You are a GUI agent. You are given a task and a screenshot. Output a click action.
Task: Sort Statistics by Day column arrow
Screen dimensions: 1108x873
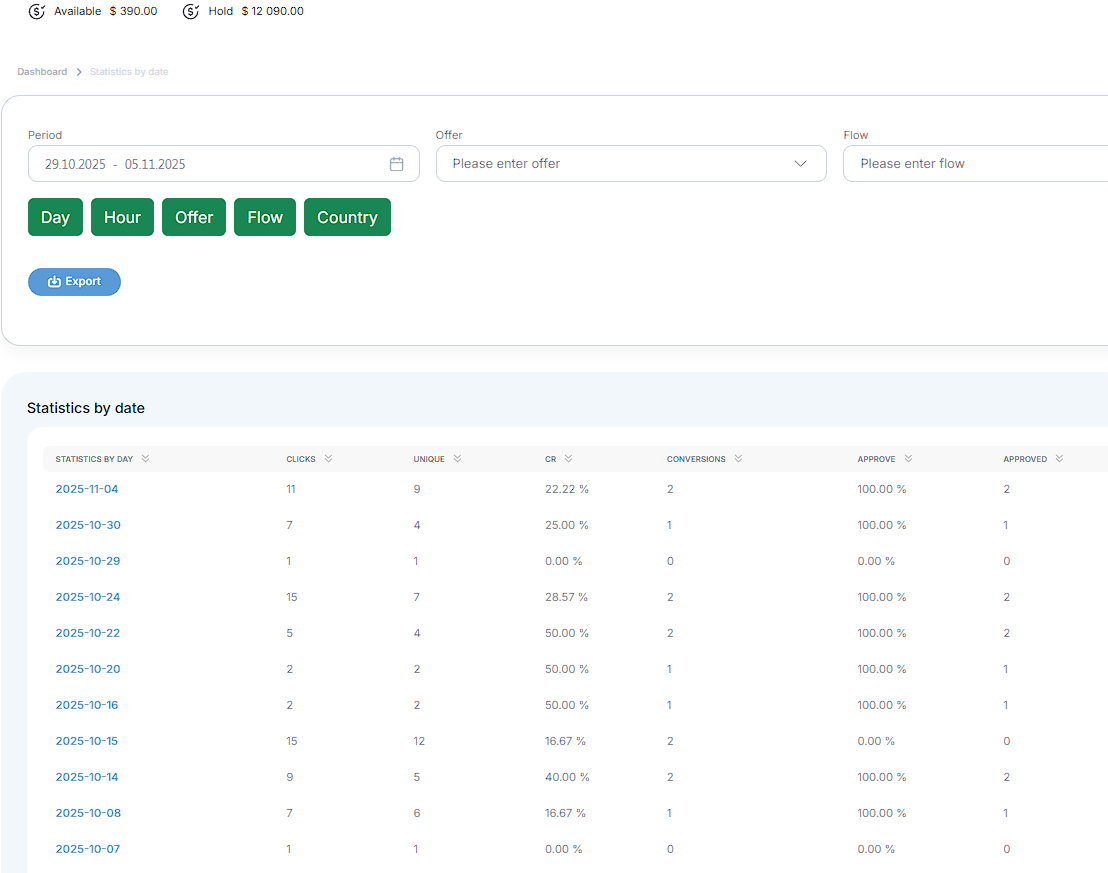146,459
